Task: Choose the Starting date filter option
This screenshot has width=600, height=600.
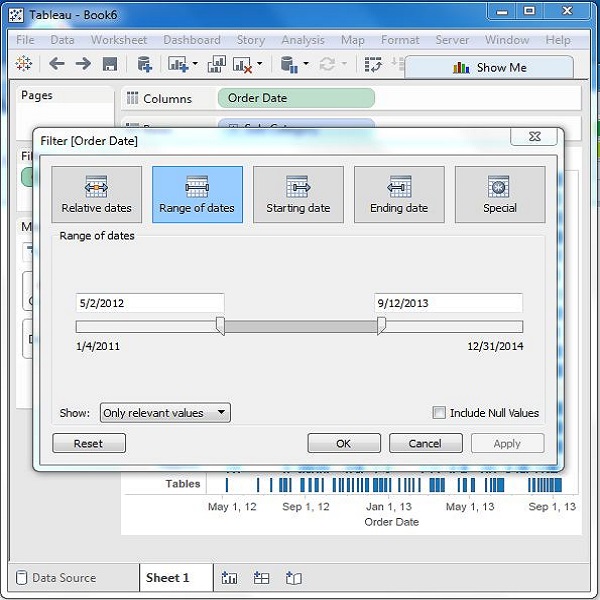Action: (298, 194)
